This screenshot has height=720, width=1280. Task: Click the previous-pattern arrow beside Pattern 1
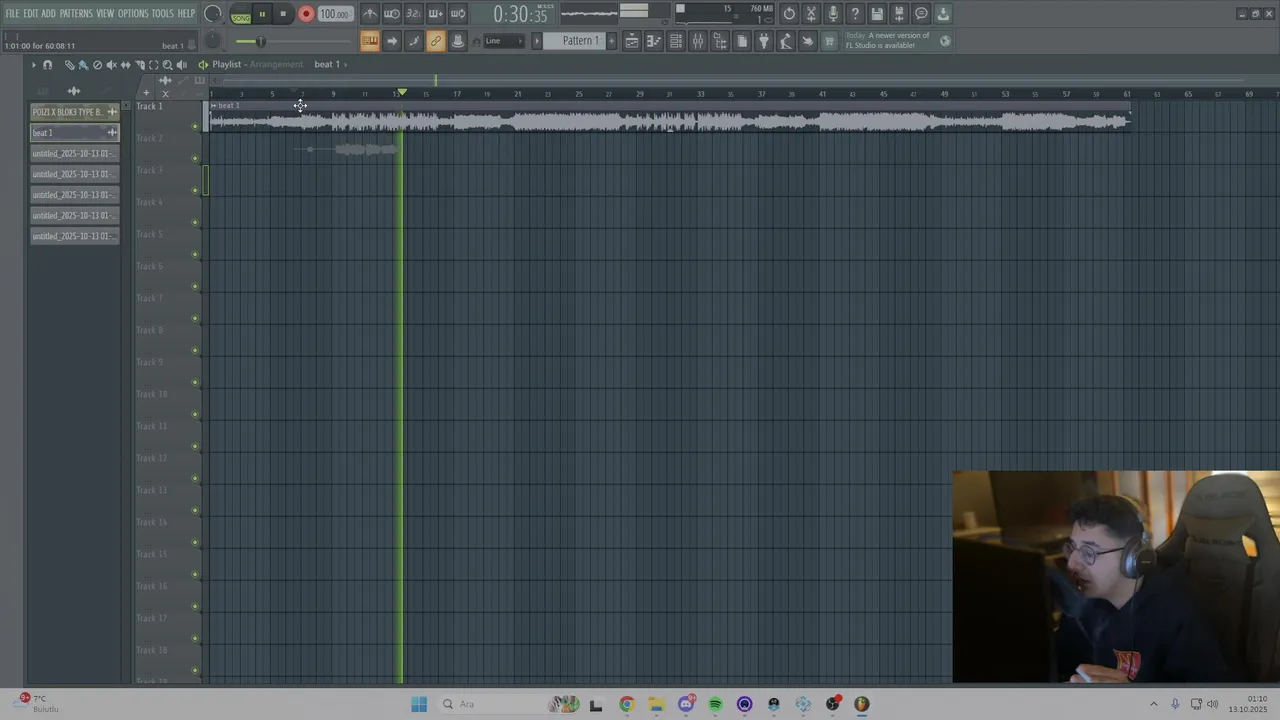(x=537, y=41)
